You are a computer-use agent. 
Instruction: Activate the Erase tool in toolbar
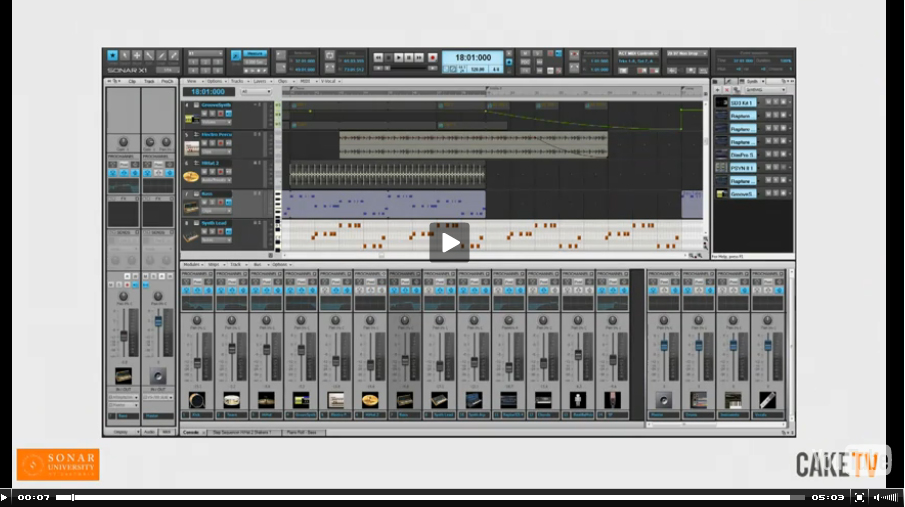(x=174, y=55)
